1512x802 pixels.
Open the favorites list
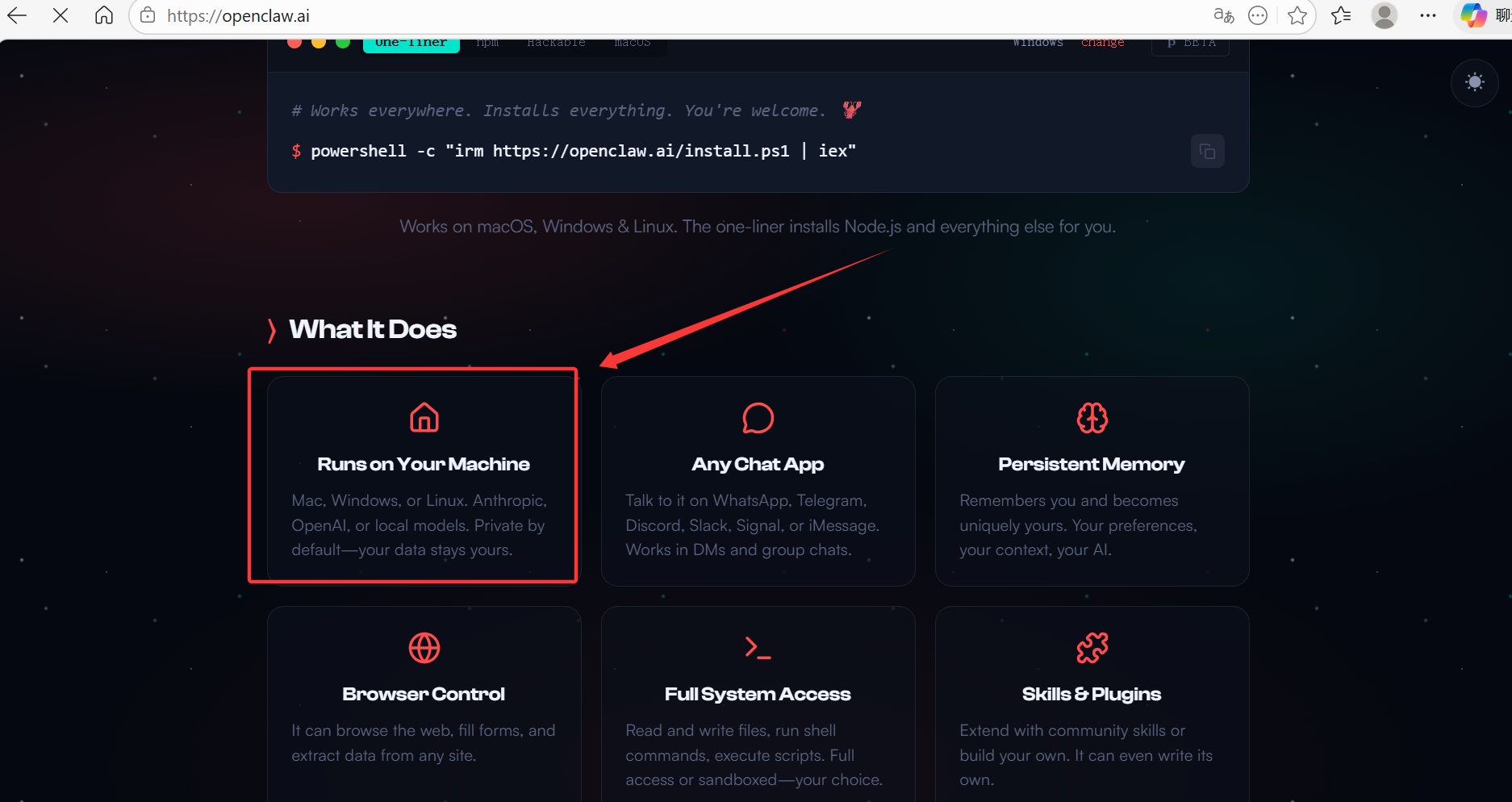(1341, 15)
